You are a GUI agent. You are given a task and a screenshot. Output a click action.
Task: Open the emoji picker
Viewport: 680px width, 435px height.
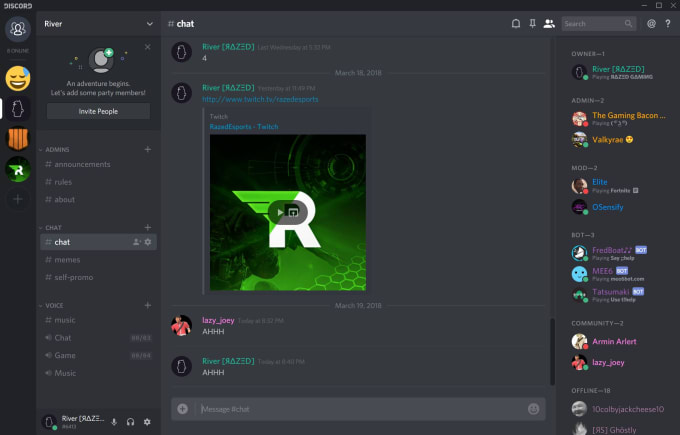coord(533,409)
